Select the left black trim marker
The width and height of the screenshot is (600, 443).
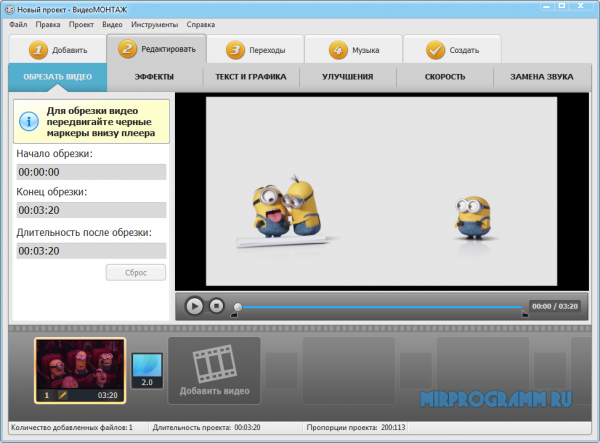coord(234,314)
